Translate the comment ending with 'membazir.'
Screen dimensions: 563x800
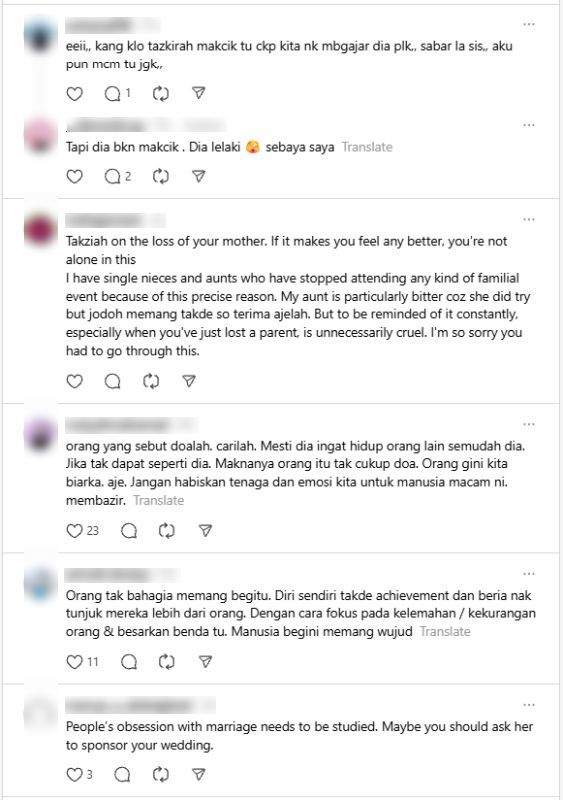(159, 500)
